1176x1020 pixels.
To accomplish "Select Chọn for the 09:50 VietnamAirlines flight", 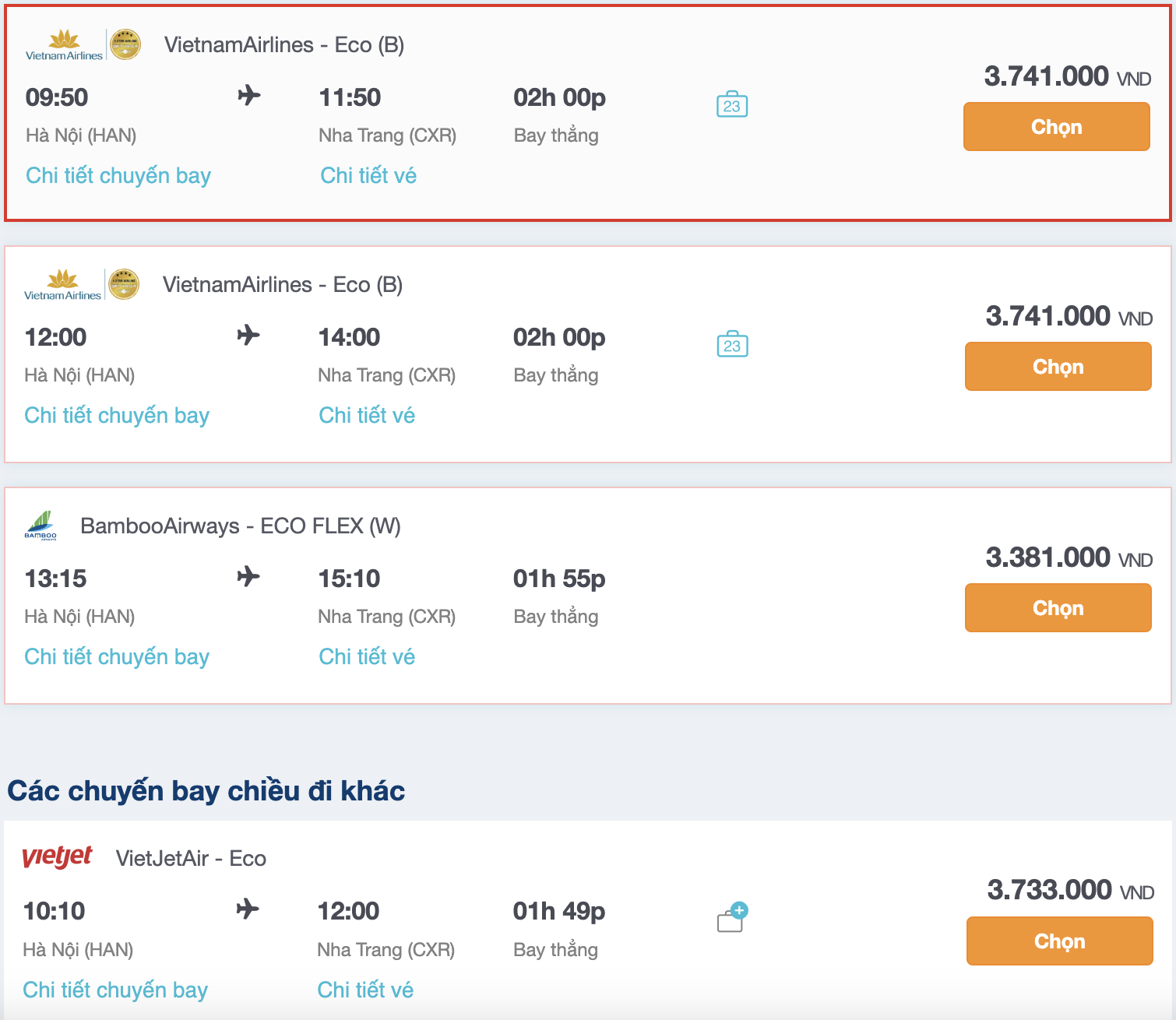I will [x=1056, y=126].
